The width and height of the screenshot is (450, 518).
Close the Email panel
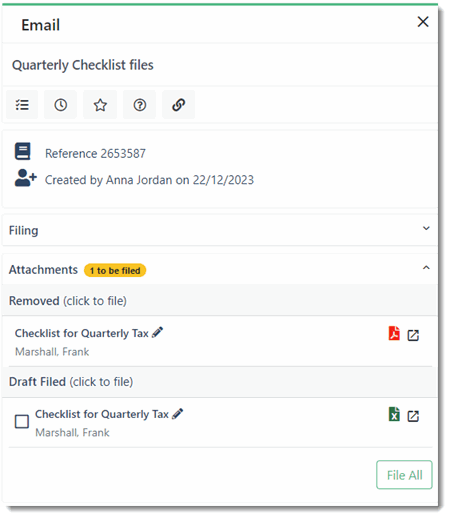423,22
